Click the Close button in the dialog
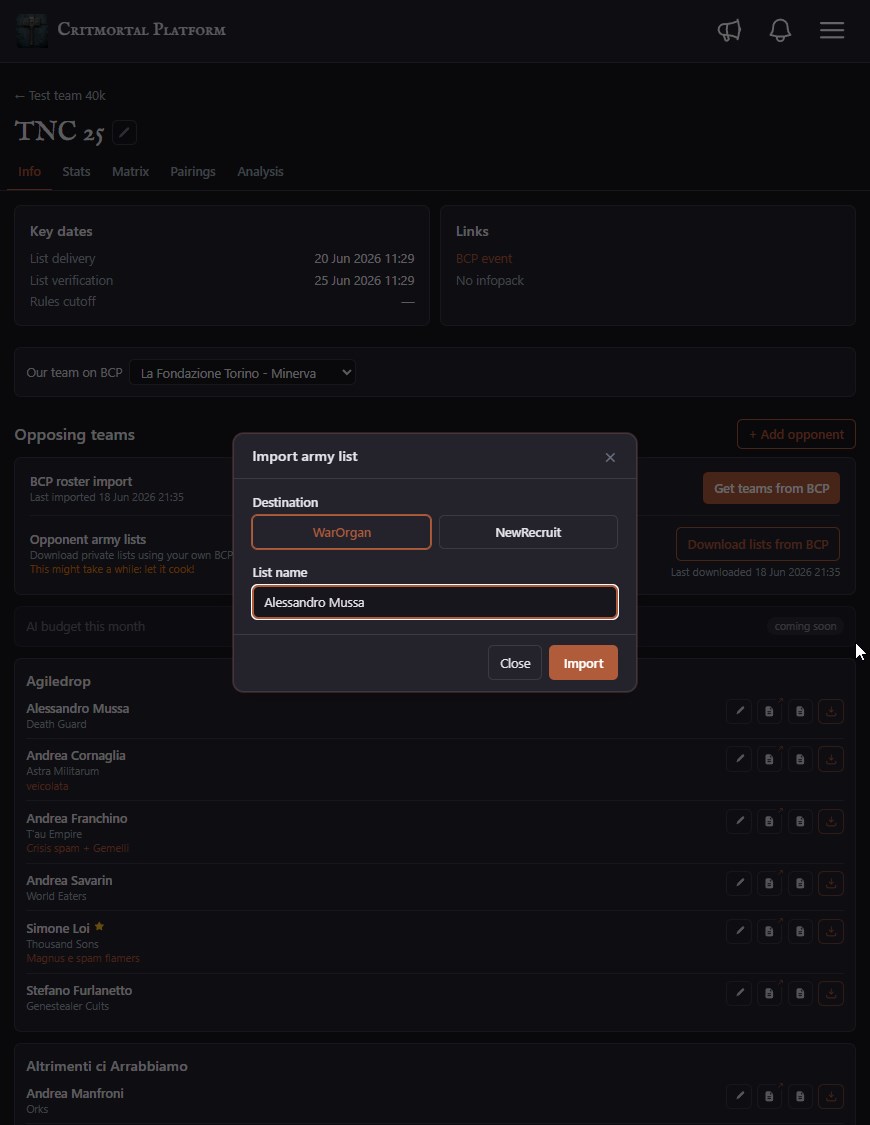This screenshot has width=870, height=1125. tap(515, 663)
